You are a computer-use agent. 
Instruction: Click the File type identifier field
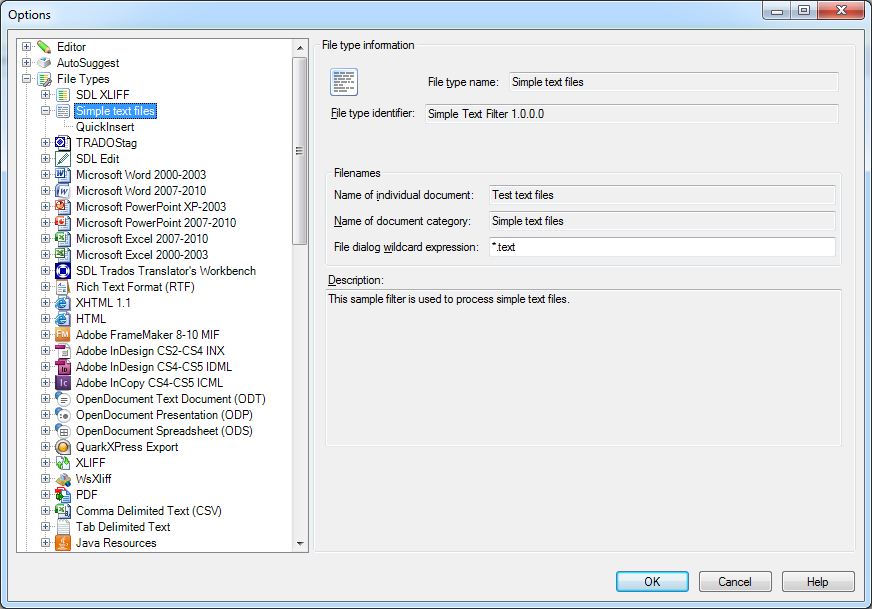(631, 114)
